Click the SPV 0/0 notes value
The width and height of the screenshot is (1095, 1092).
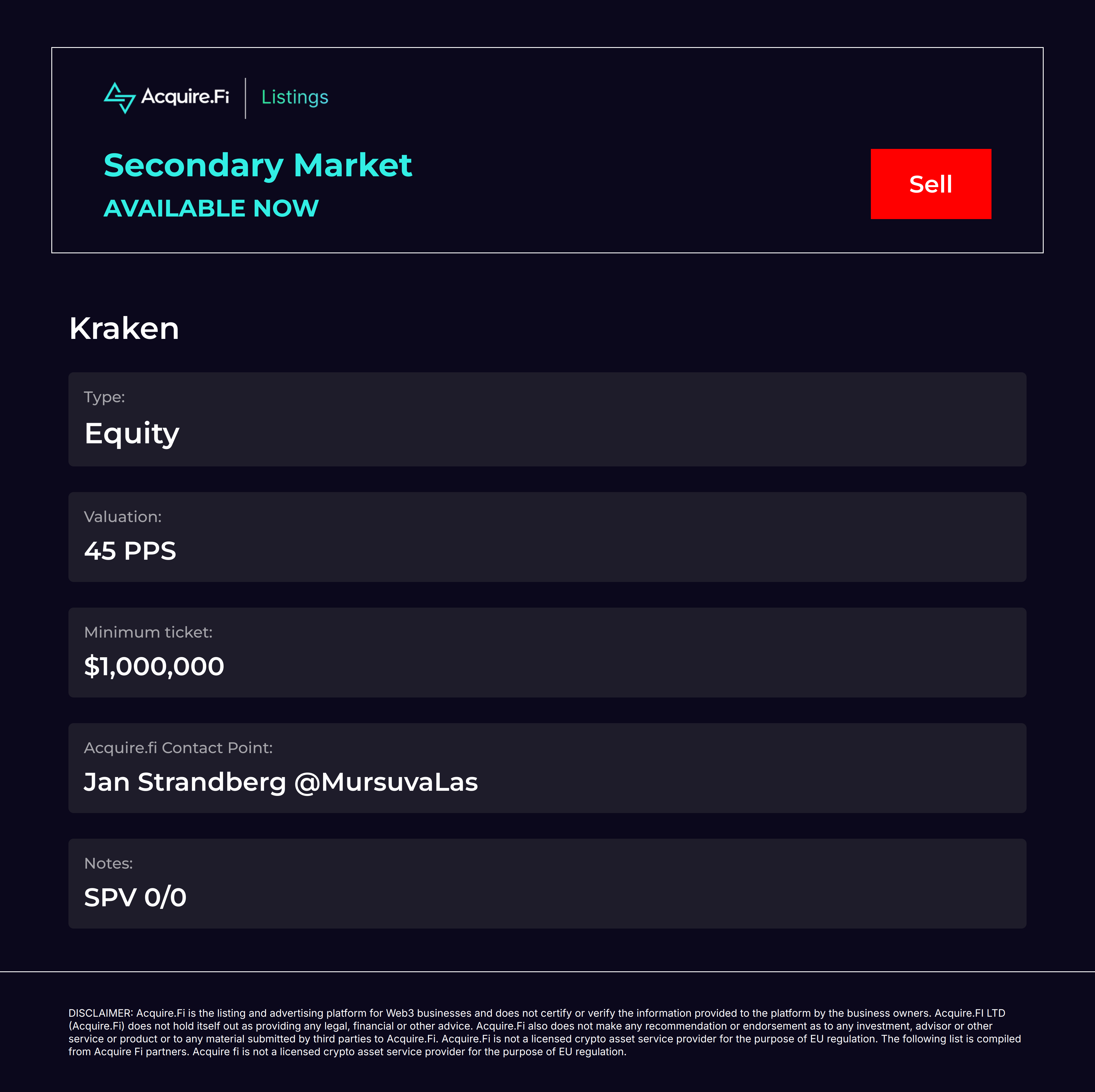tap(135, 897)
